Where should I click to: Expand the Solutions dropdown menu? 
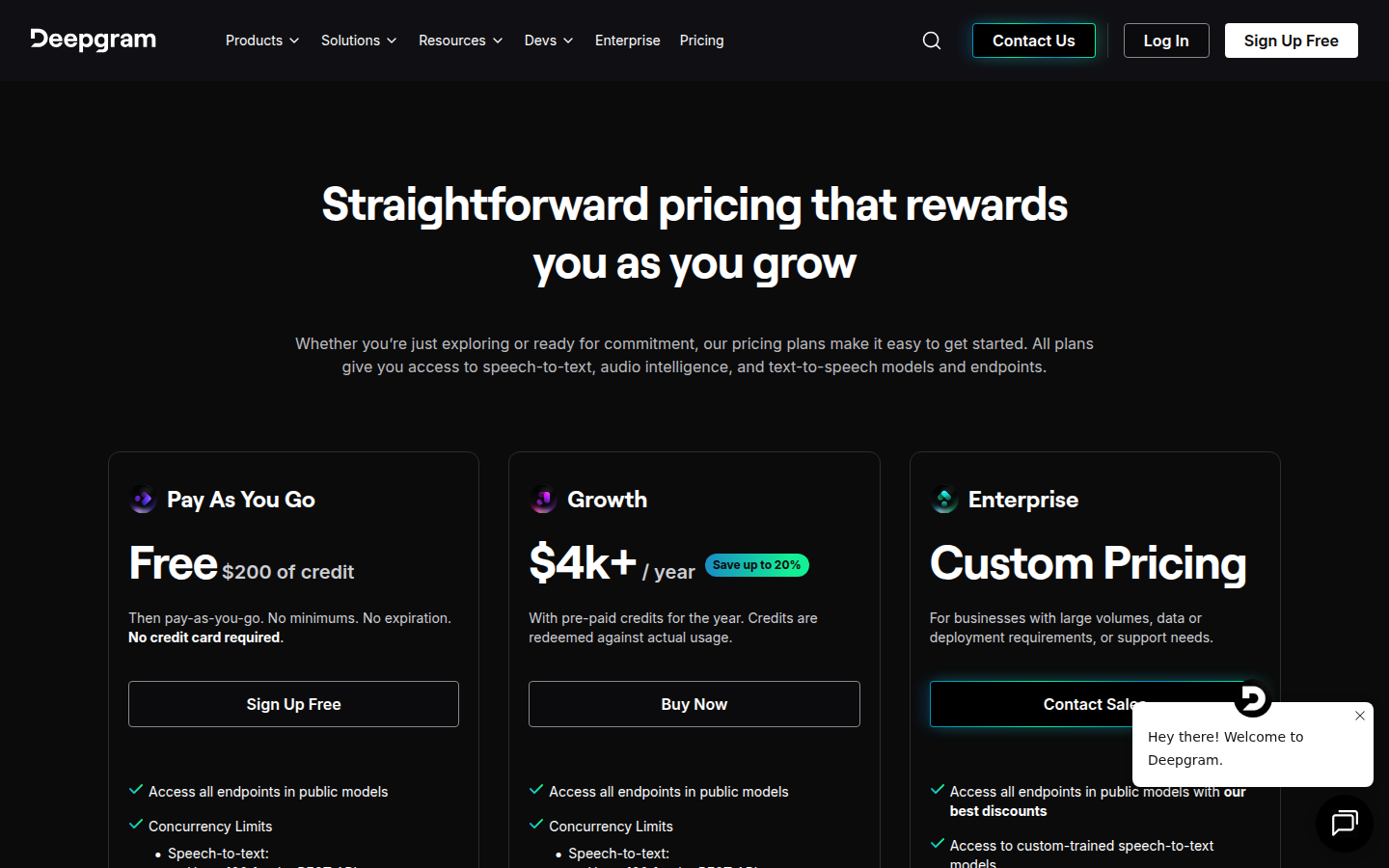click(x=359, y=41)
